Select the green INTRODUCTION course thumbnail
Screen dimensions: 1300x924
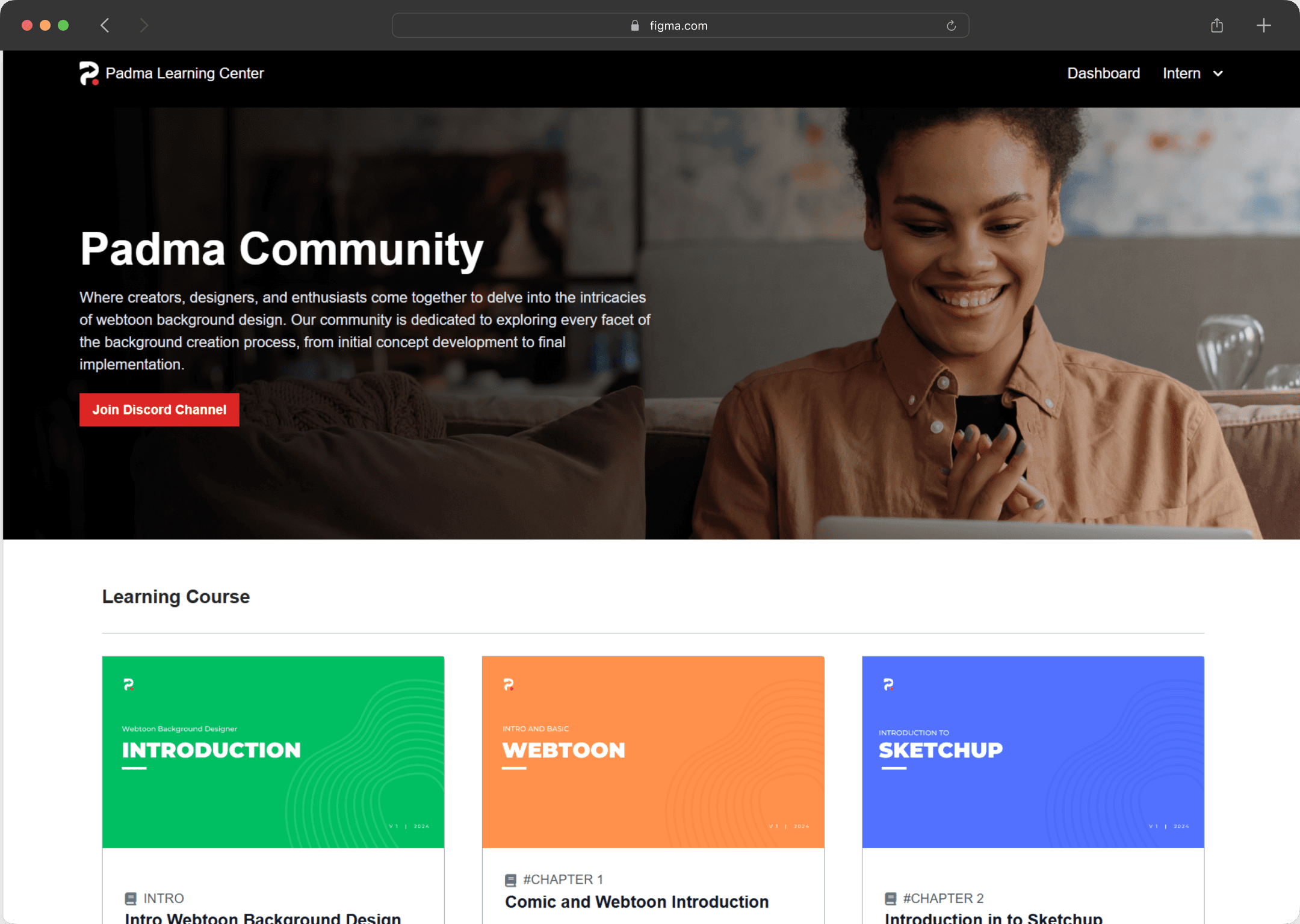273,752
